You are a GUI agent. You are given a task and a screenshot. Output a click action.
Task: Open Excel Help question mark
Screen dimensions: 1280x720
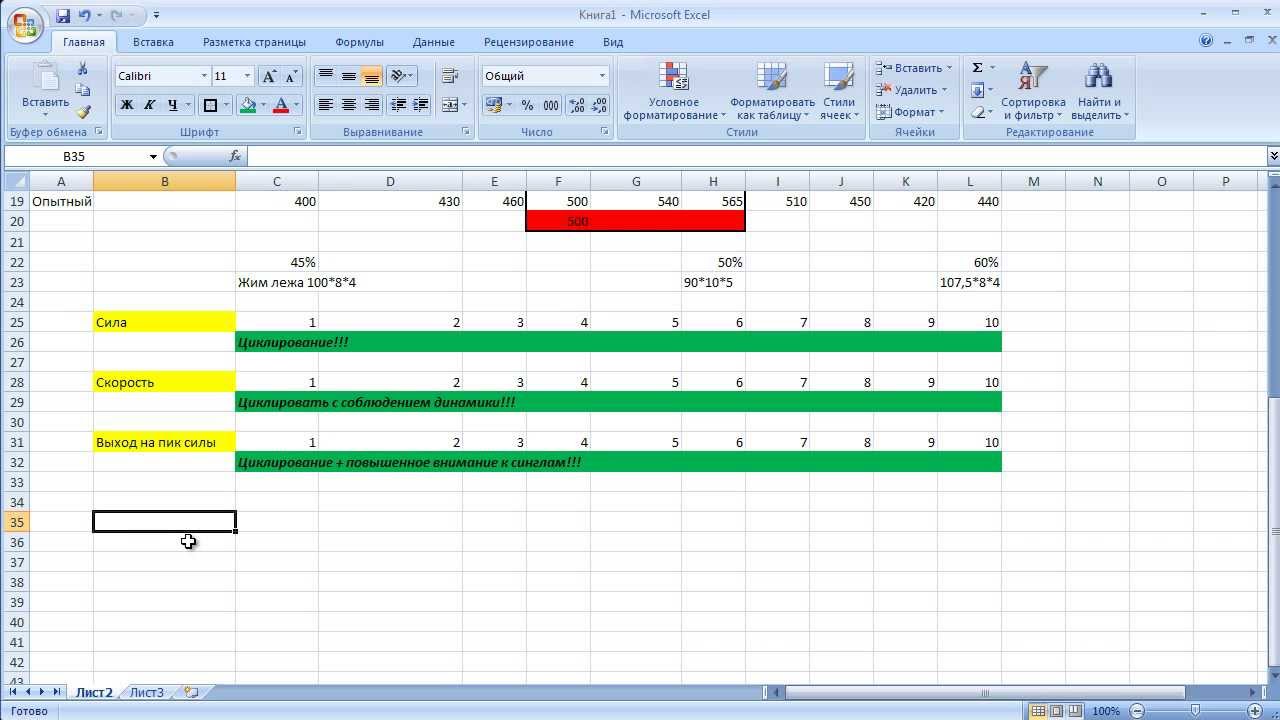[x=1207, y=41]
